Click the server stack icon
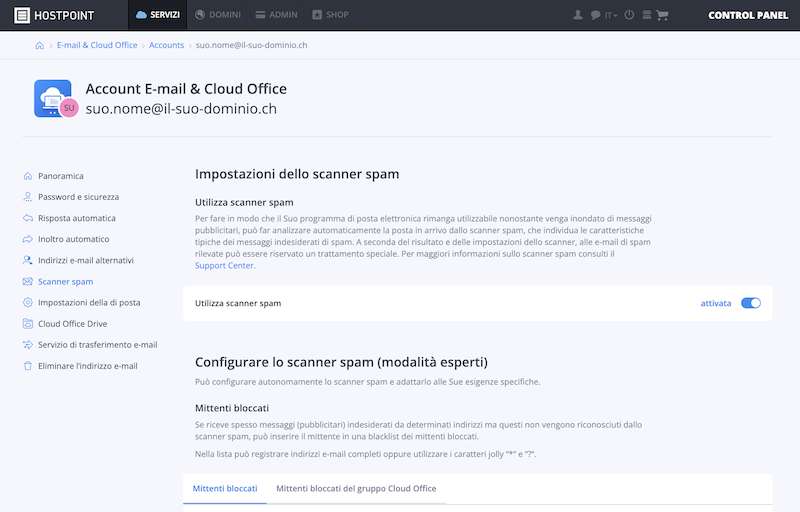Viewport: 800px width, 512px height. click(646, 15)
